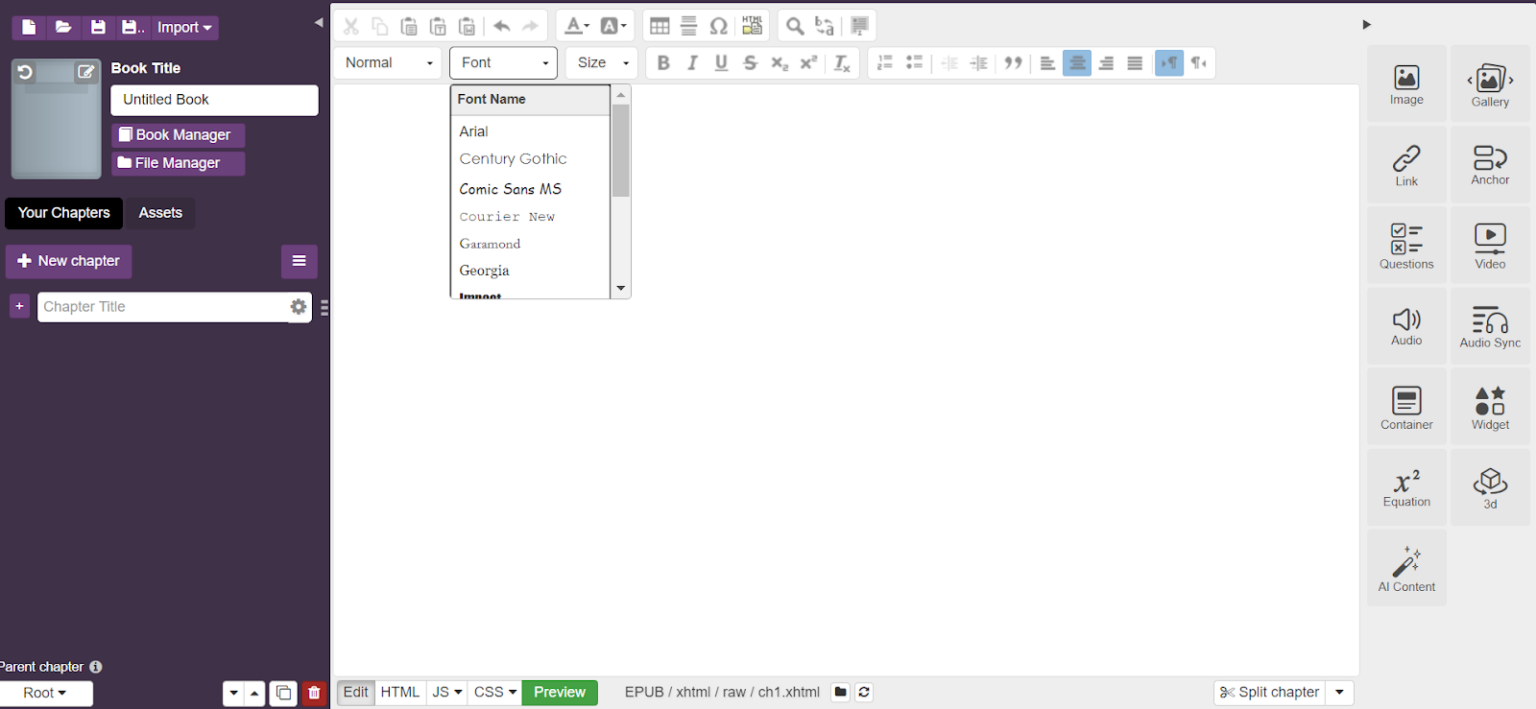The height and width of the screenshot is (709, 1536).
Task: Insert a Widget from the right panel
Action: point(1489,406)
